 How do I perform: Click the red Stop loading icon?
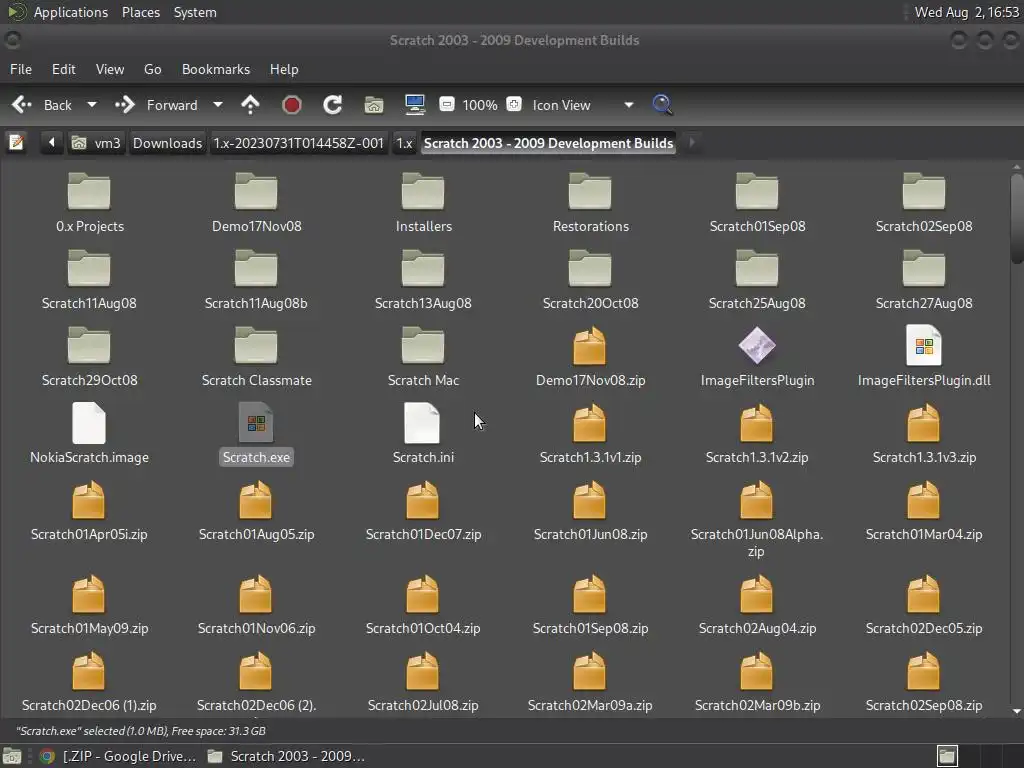tap(292, 105)
